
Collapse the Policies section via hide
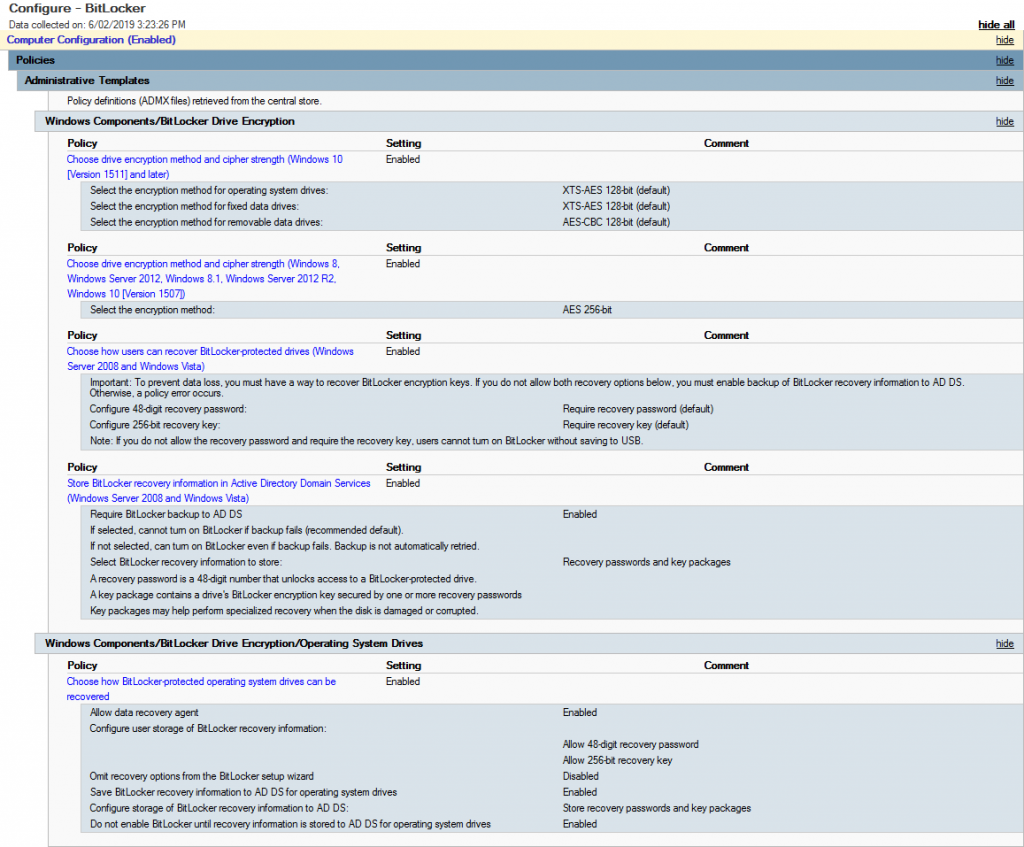click(x=1004, y=60)
